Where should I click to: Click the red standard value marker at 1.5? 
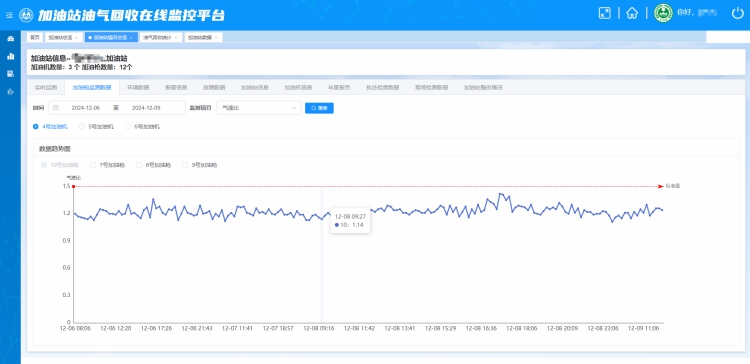click(73, 187)
